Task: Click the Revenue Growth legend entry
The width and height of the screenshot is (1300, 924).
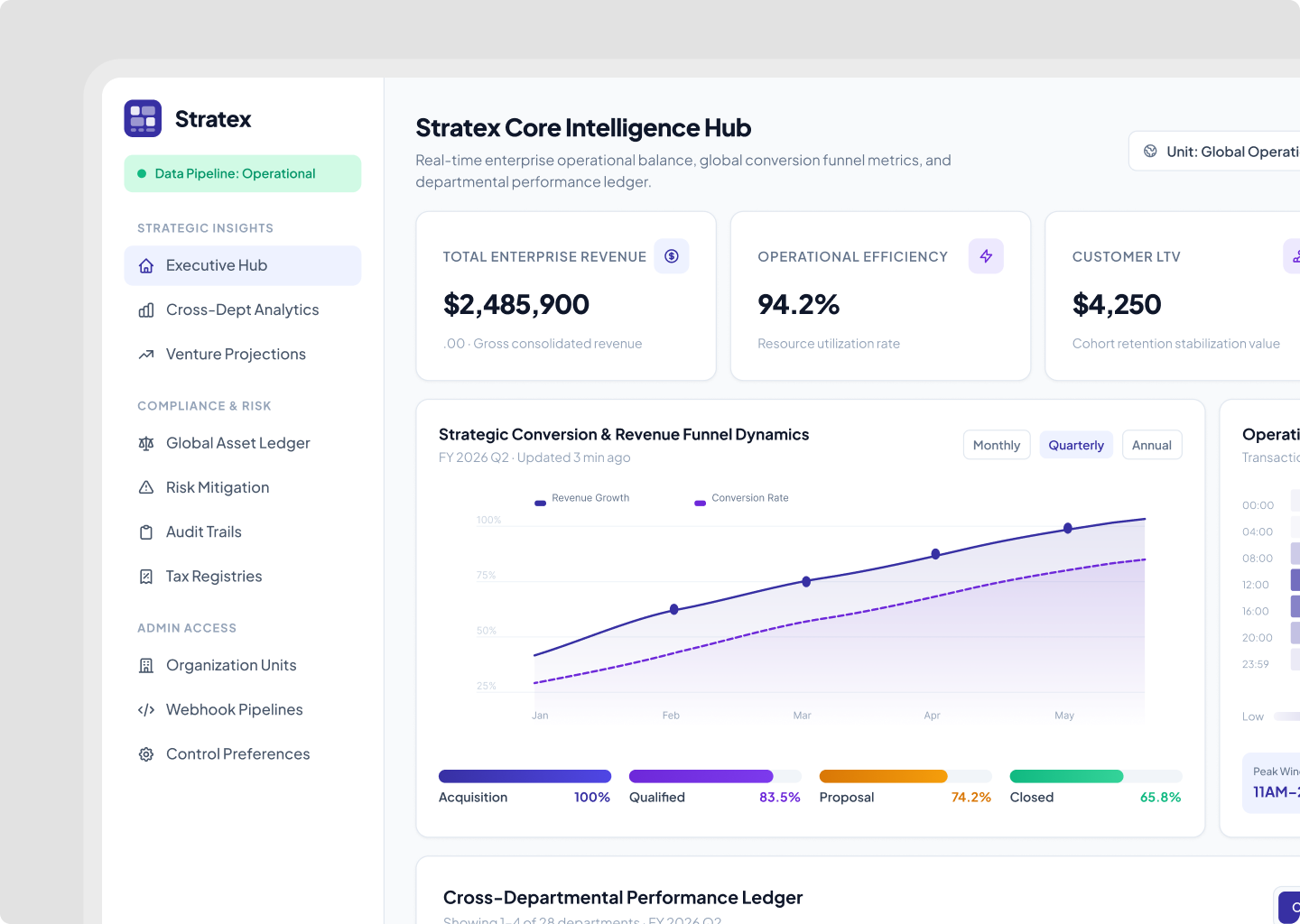Action: tap(582, 498)
